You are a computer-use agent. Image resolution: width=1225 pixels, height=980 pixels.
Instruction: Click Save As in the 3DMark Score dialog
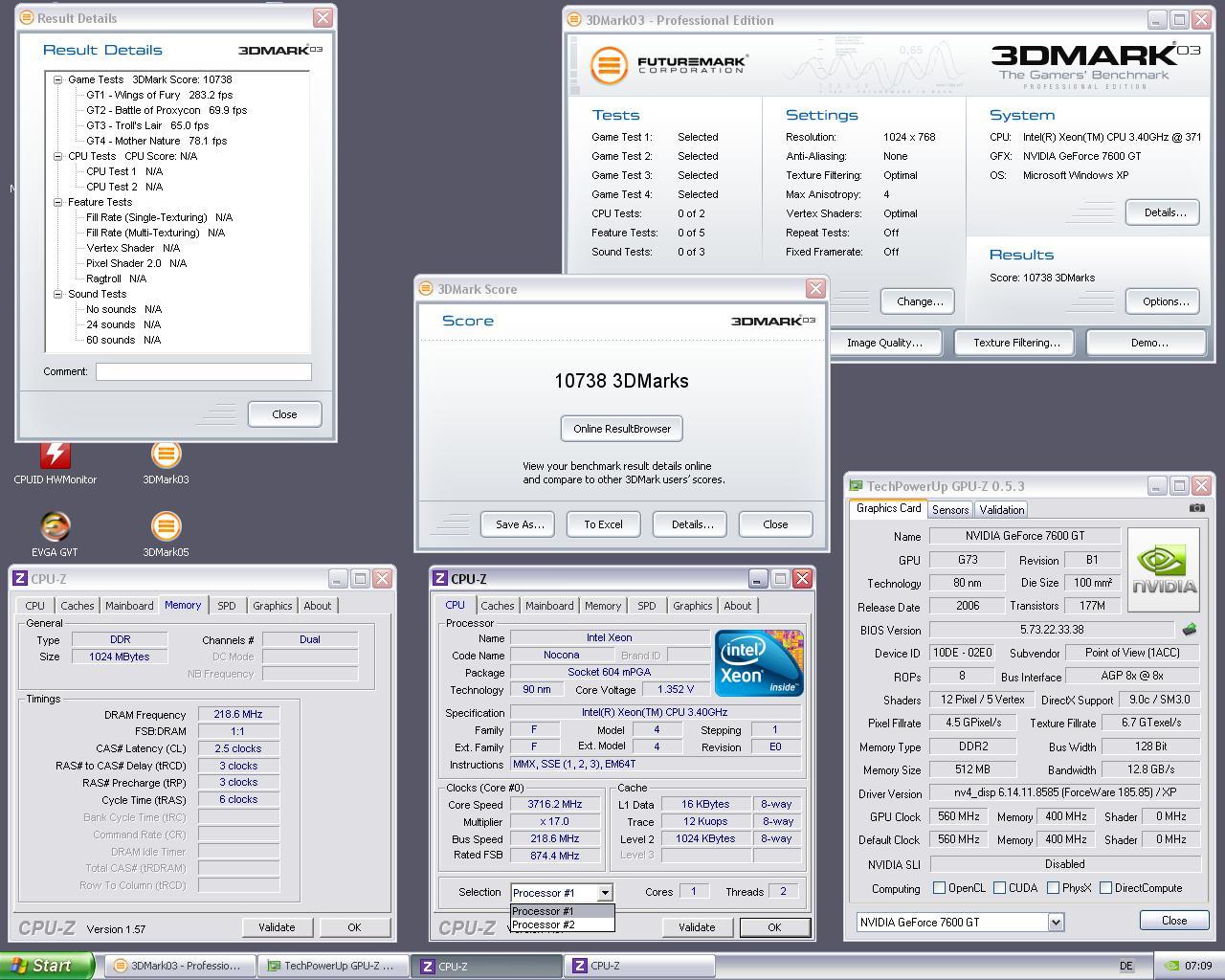pyautogui.click(x=520, y=524)
